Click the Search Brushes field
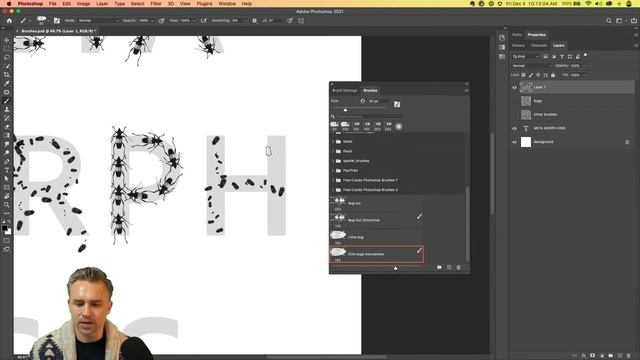The image size is (640, 360). tap(369, 117)
